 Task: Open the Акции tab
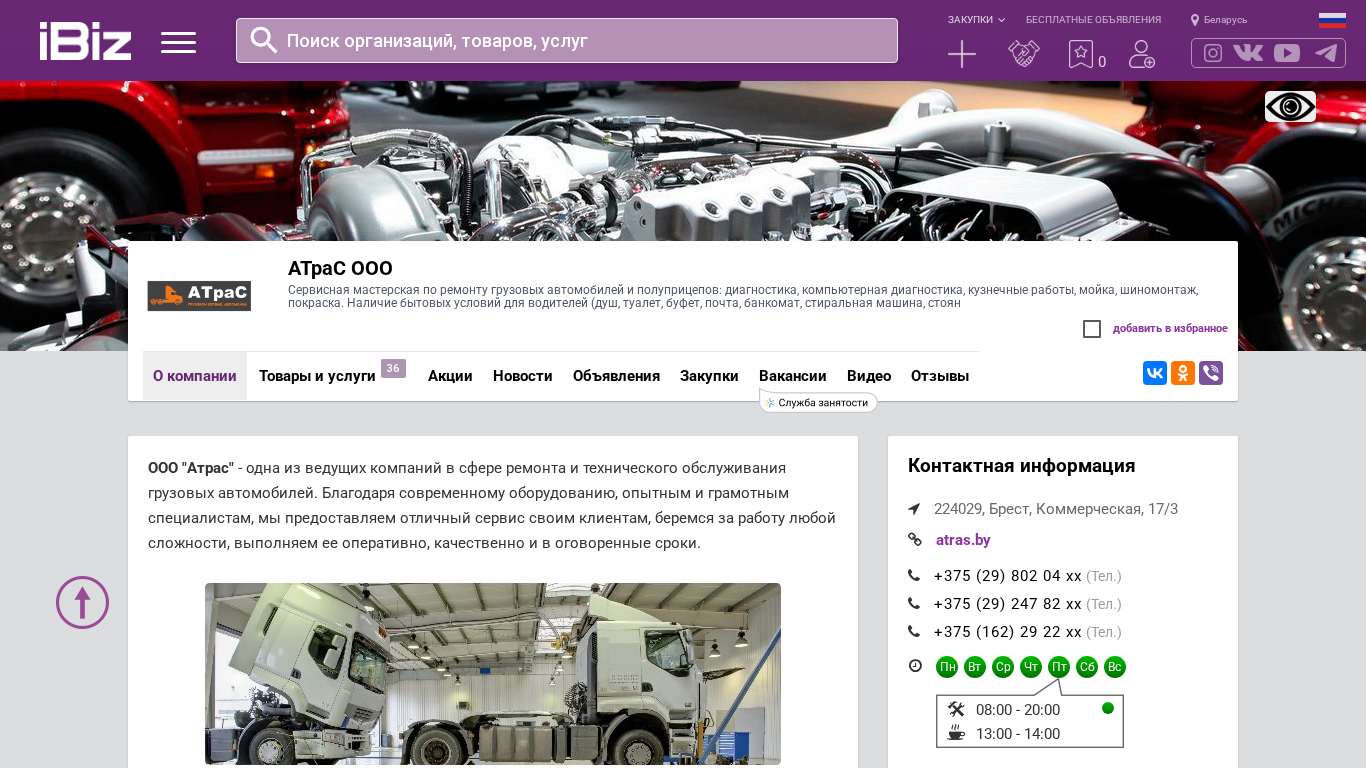click(450, 376)
